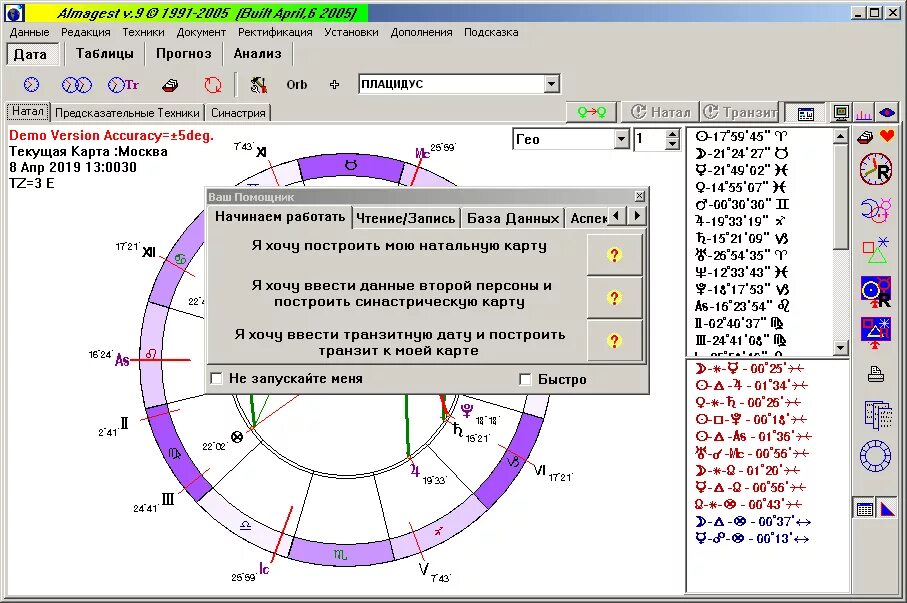Click the green swap planets arrow button
Viewport: 907px width, 603px height.
[x=592, y=112]
